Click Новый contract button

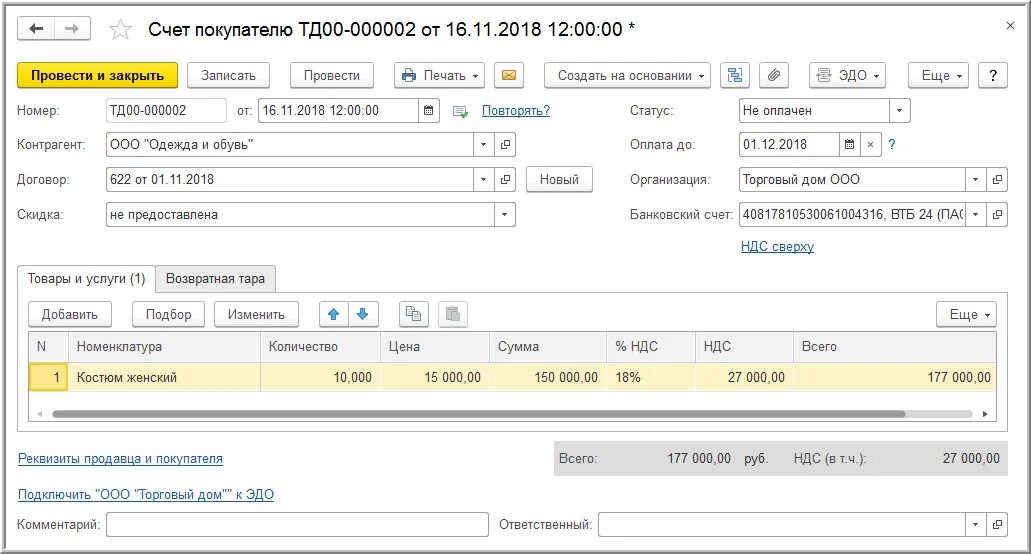pos(559,179)
